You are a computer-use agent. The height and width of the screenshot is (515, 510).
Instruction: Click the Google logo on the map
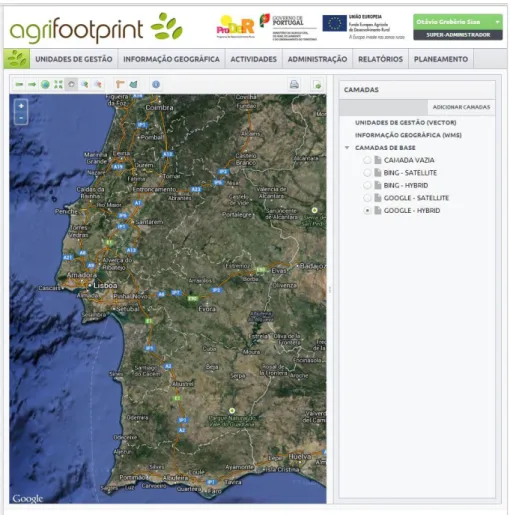(x=28, y=499)
